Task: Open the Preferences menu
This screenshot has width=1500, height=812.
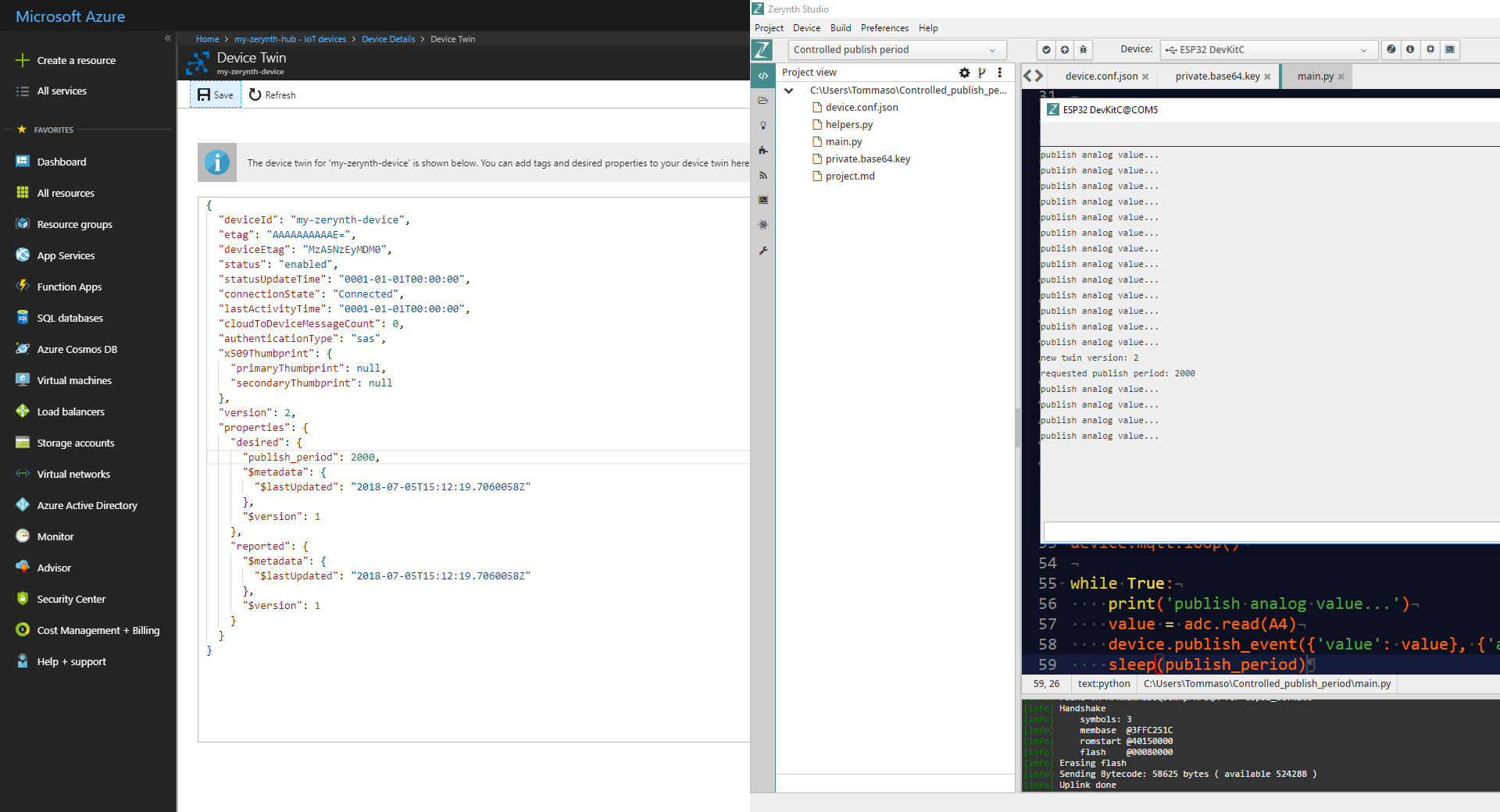Action: pos(884,28)
